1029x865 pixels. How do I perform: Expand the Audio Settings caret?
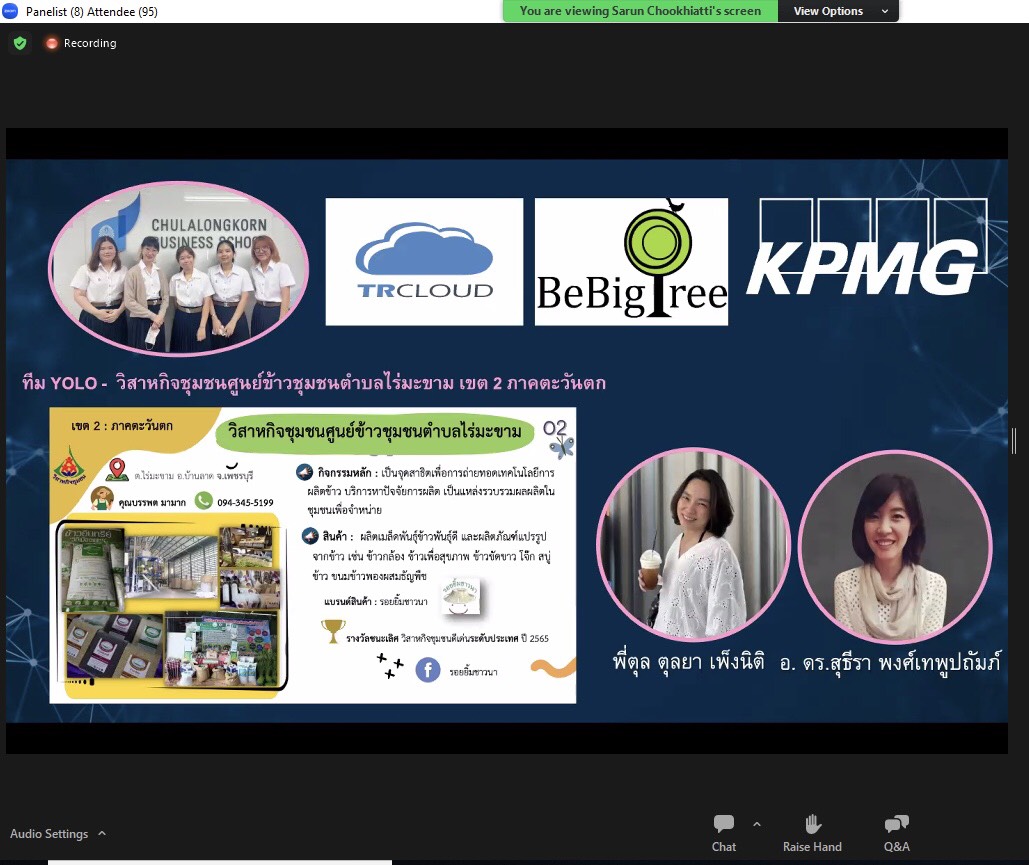(x=102, y=833)
